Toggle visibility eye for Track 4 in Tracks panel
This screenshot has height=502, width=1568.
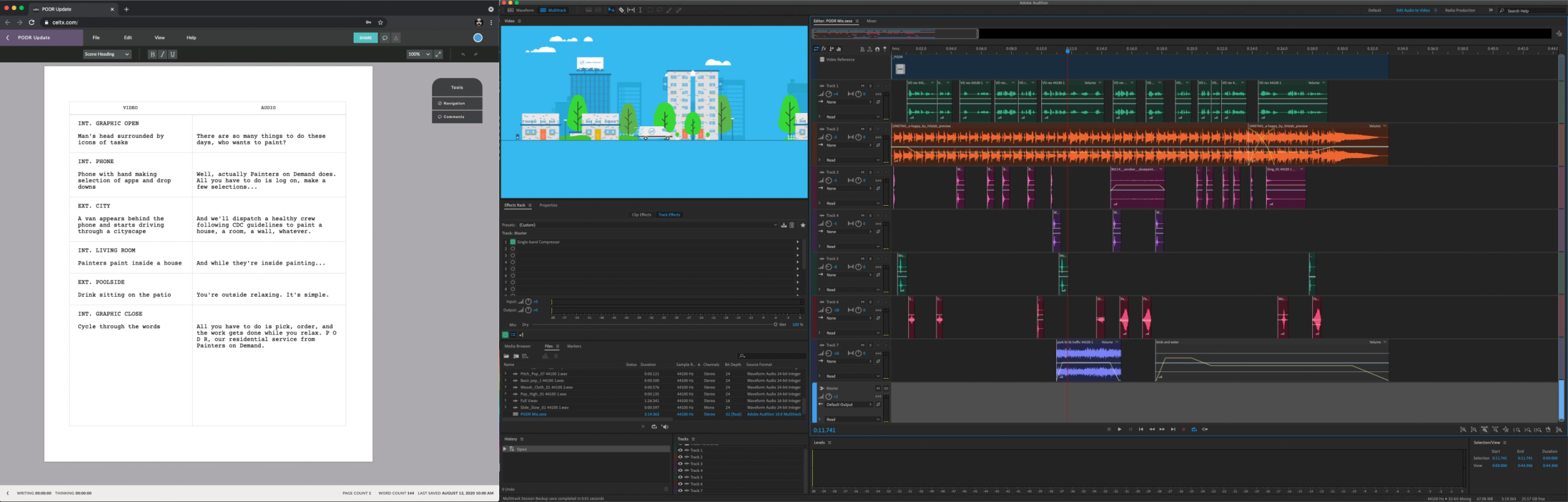(x=681, y=471)
